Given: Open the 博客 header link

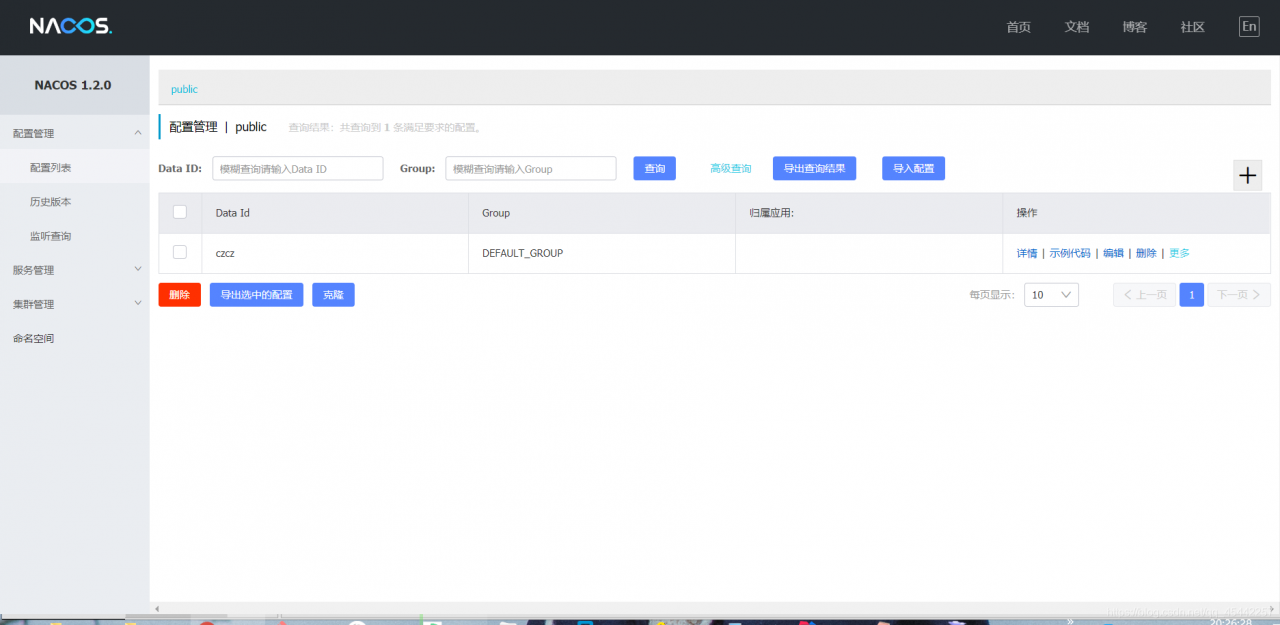Looking at the screenshot, I should (x=1134, y=27).
